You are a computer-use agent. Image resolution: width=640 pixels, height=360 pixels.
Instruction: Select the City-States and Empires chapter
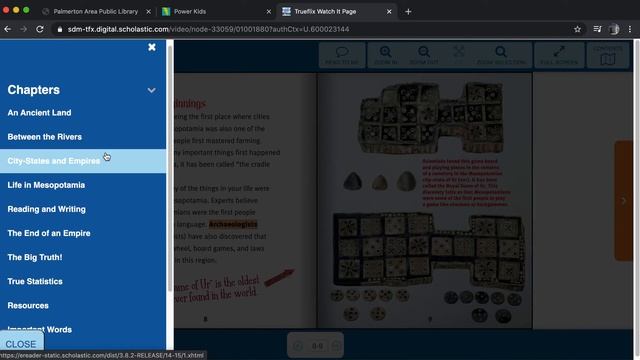coord(83,161)
